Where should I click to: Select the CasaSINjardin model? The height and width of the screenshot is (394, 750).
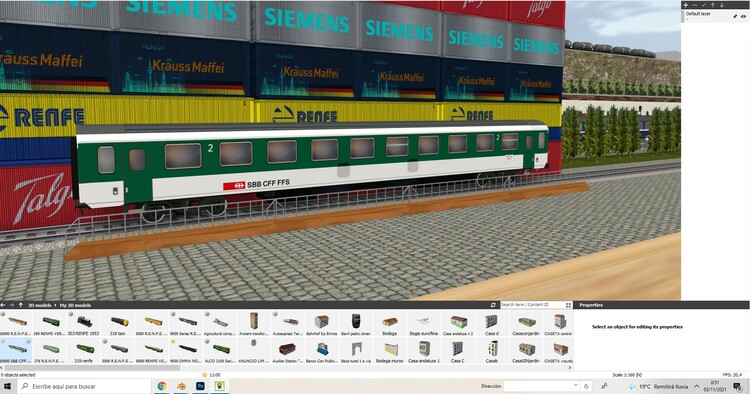tap(526, 351)
